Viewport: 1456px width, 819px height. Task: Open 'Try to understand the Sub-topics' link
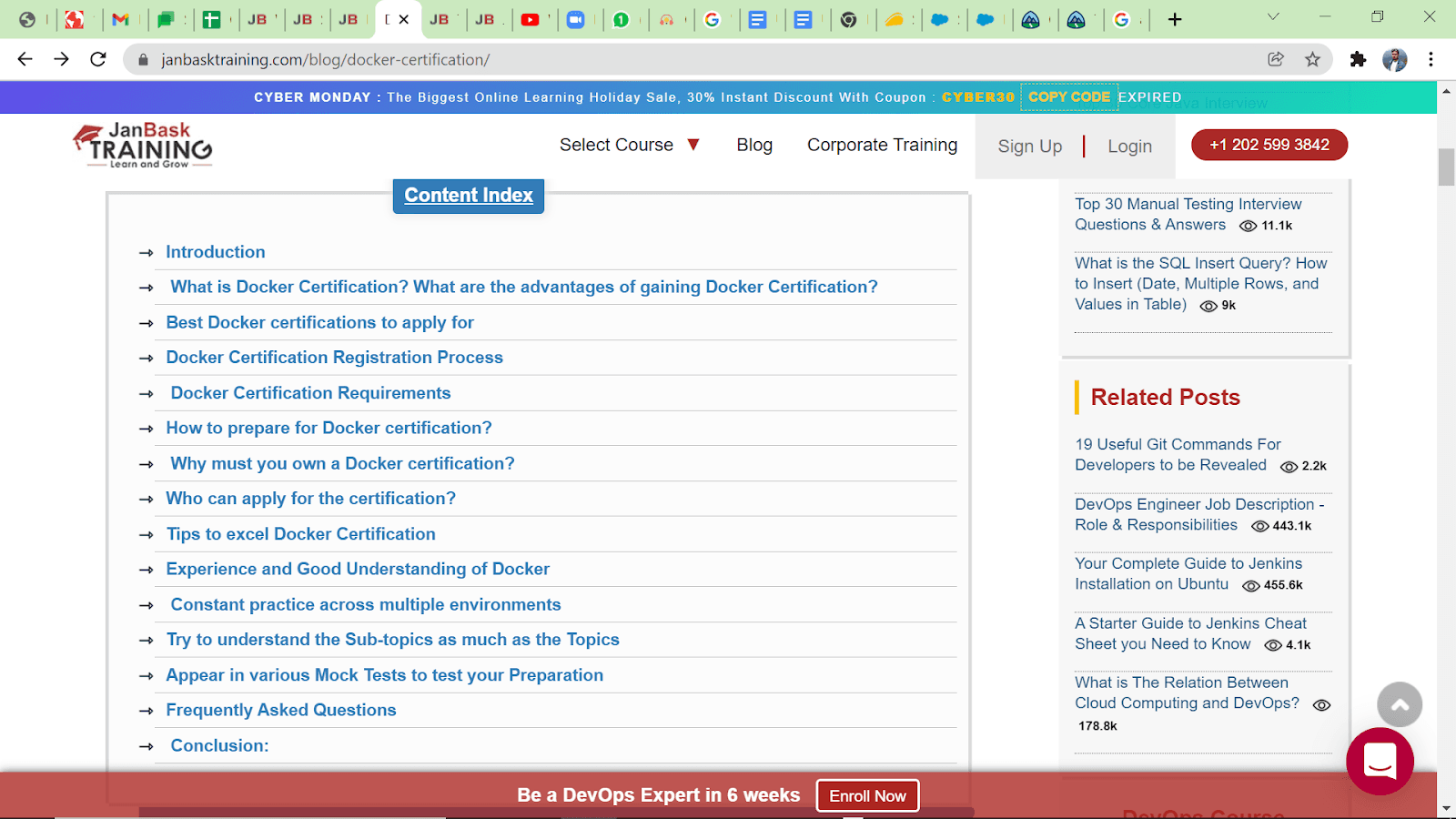click(x=392, y=640)
